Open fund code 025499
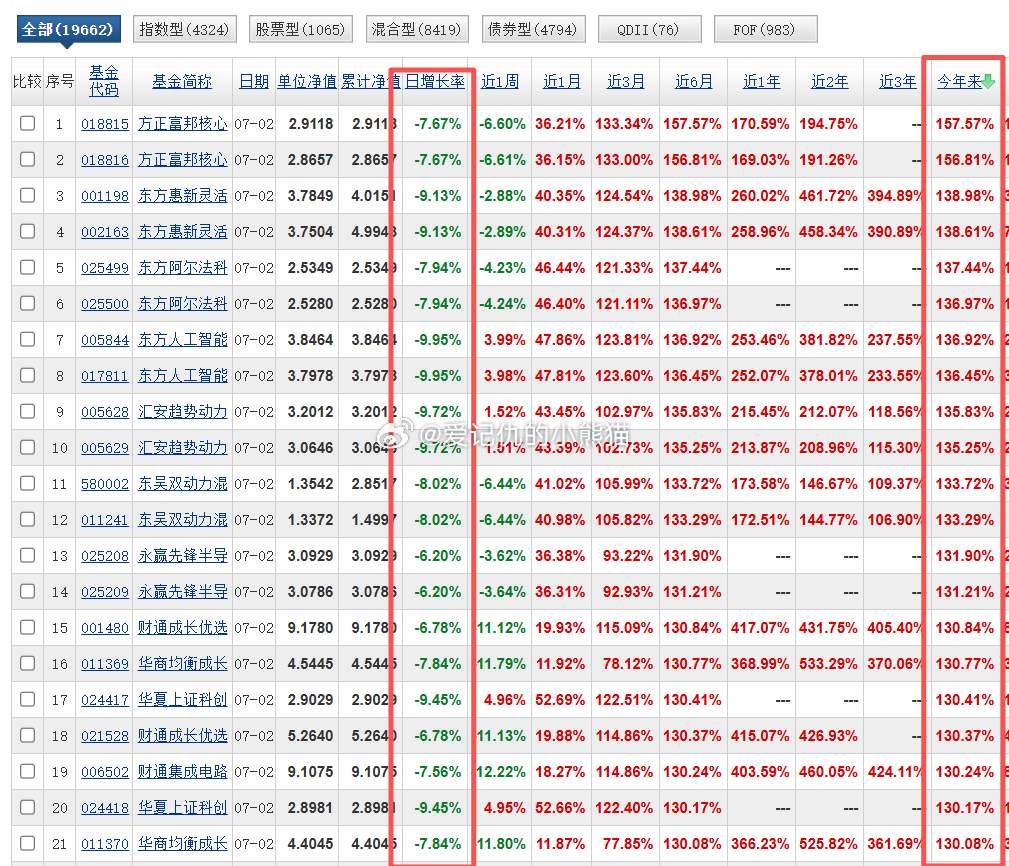This screenshot has height=866, width=1009. pos(105,268)
